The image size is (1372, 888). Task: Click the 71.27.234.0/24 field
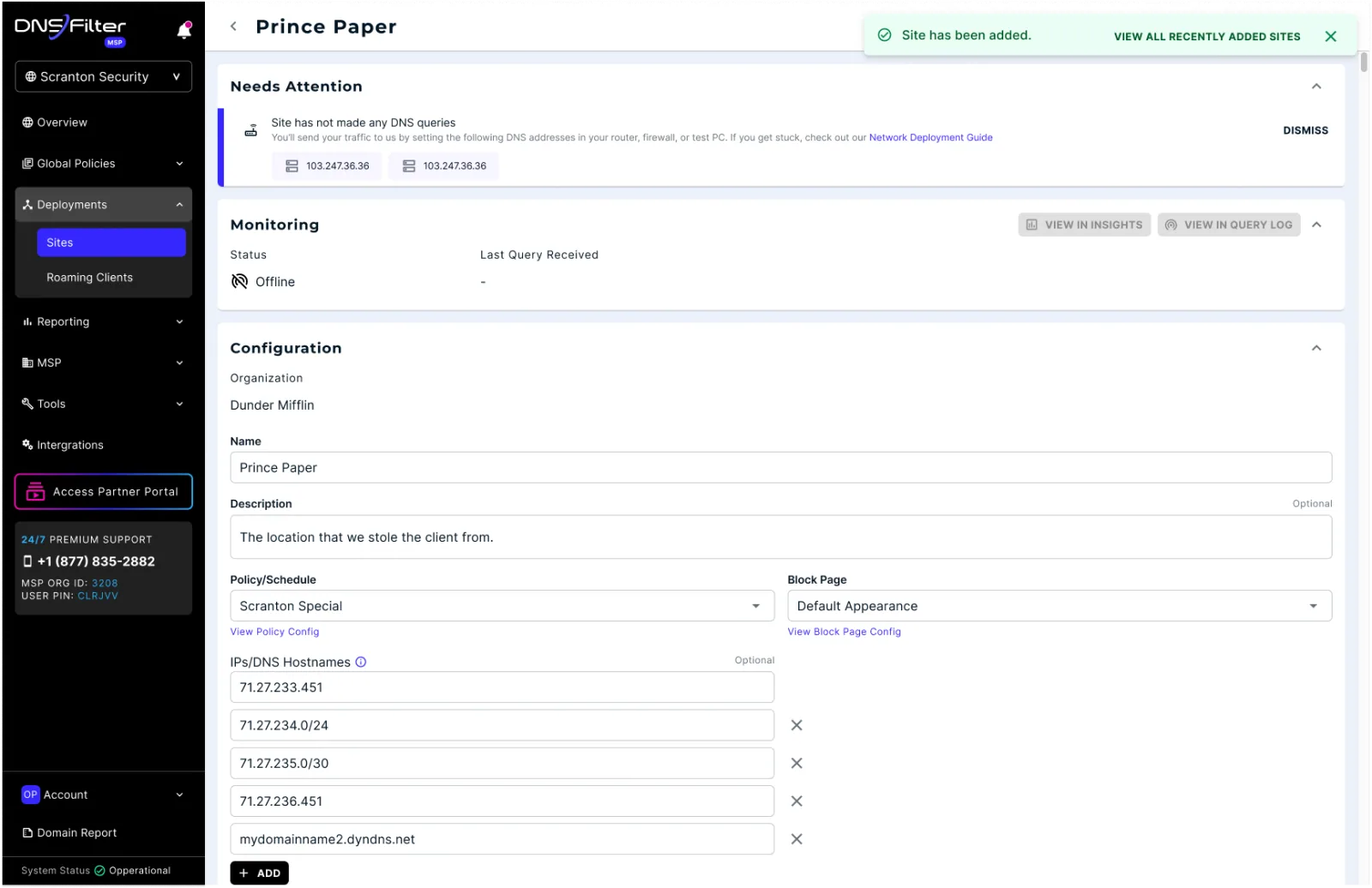(502, 726)
